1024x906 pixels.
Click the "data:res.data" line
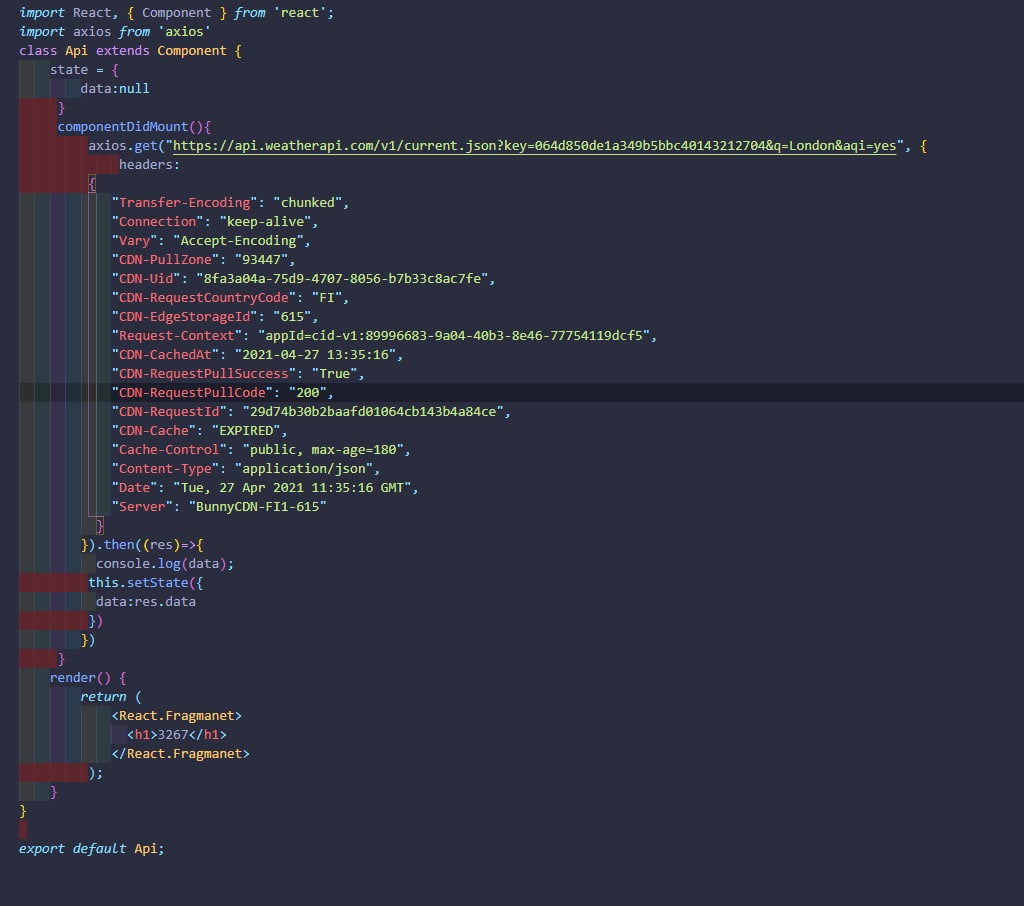click(146, 601)
